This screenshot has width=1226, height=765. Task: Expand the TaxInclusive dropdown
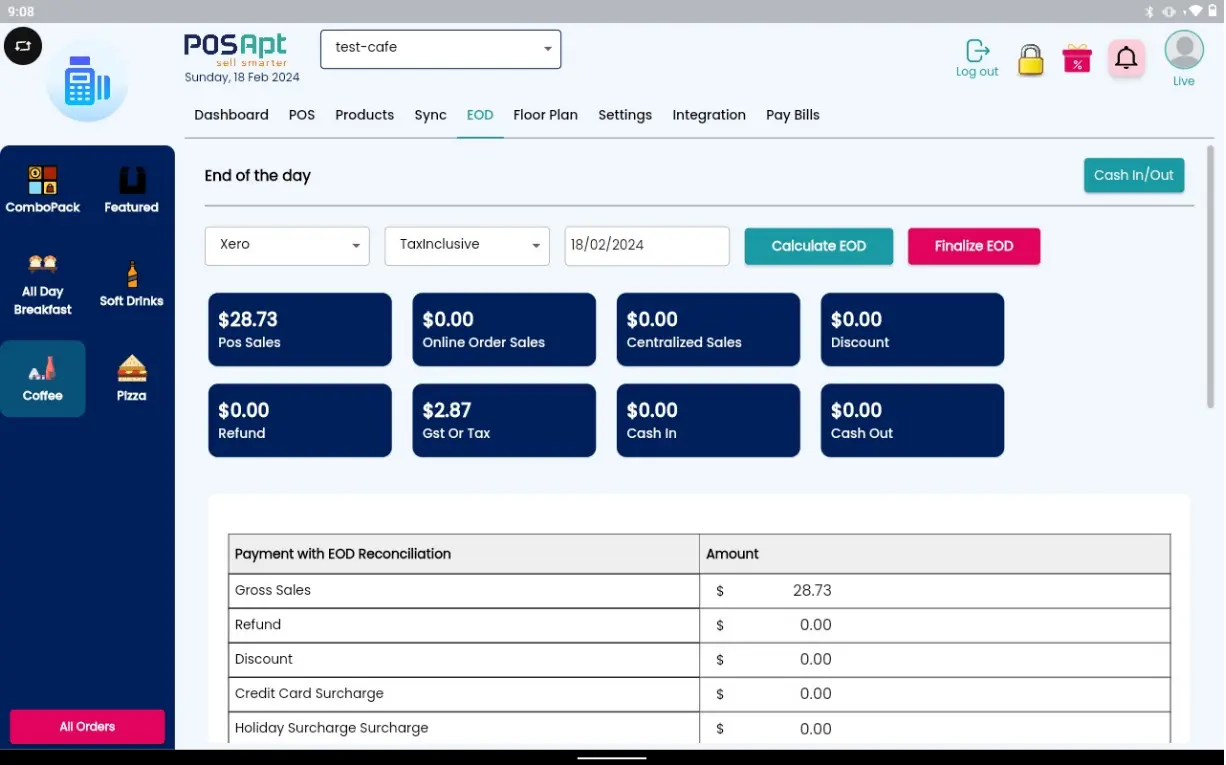[x=467, y=246]
